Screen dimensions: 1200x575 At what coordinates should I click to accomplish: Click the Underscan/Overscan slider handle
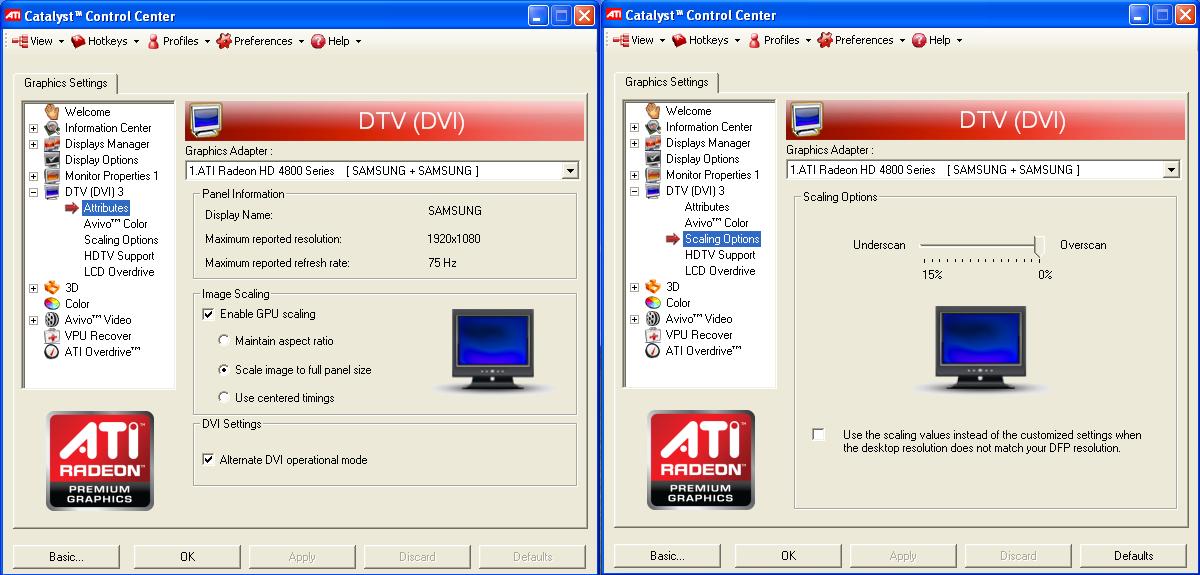point(1039,245)
